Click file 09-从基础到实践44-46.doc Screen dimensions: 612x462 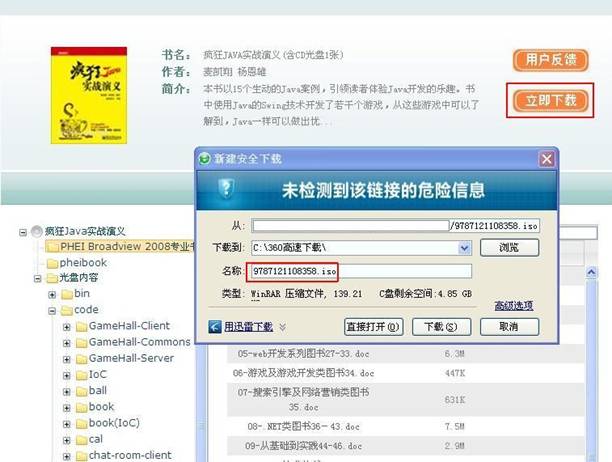303,446
